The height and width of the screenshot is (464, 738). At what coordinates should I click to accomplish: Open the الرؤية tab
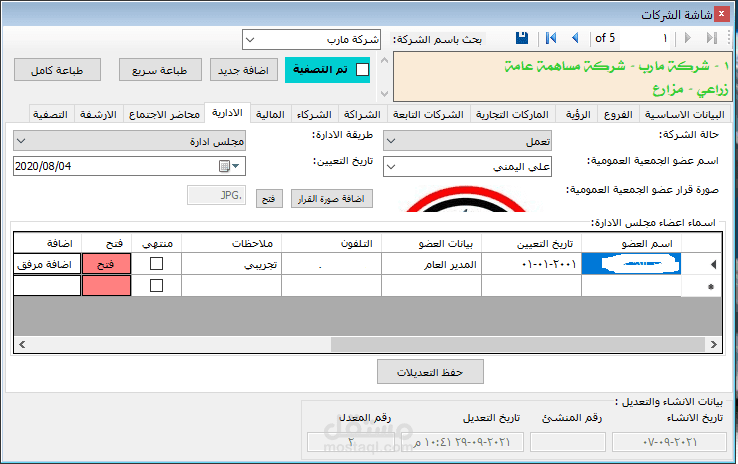(578, 114)
